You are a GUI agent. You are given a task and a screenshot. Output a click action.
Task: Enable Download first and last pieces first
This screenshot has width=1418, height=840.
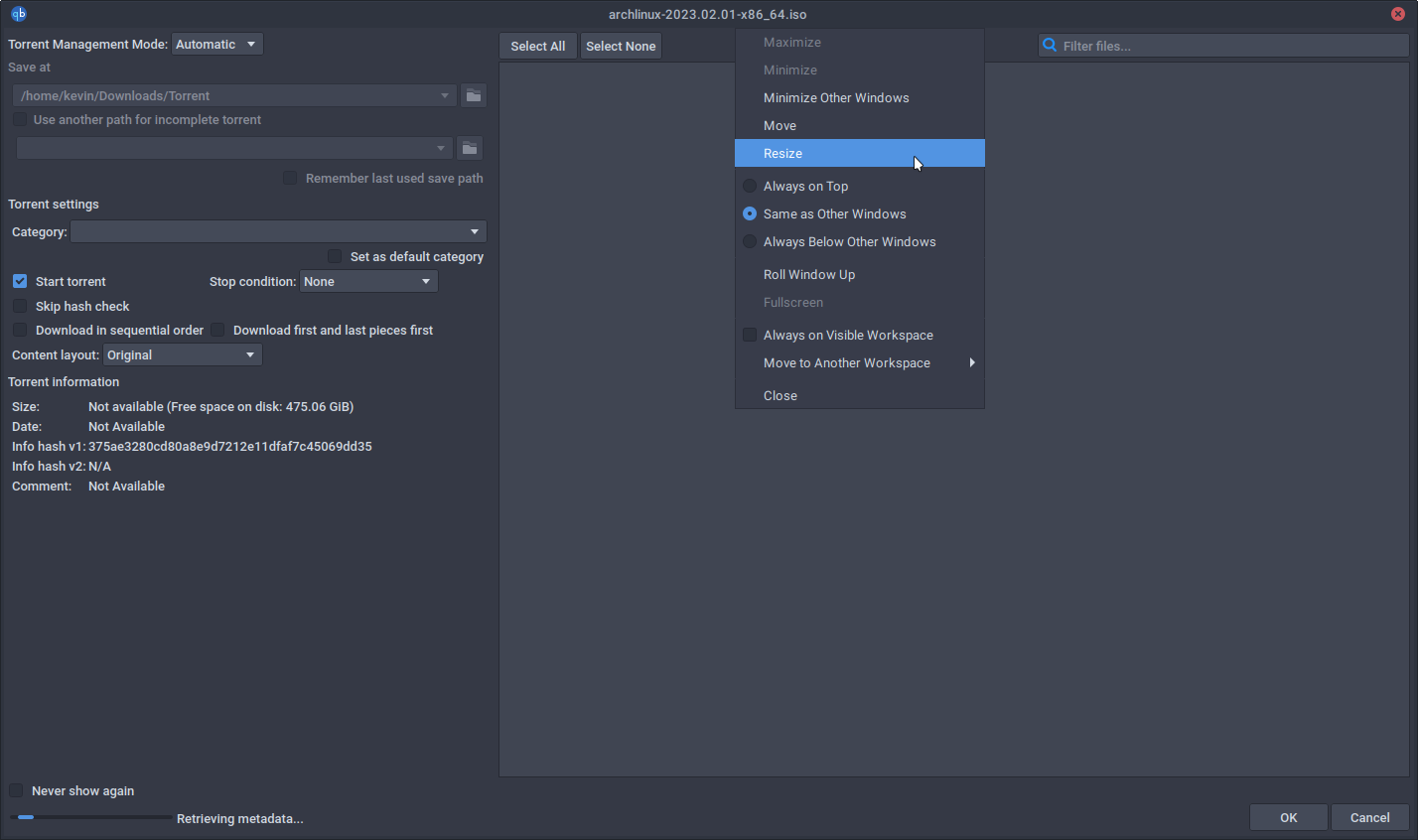217,330
